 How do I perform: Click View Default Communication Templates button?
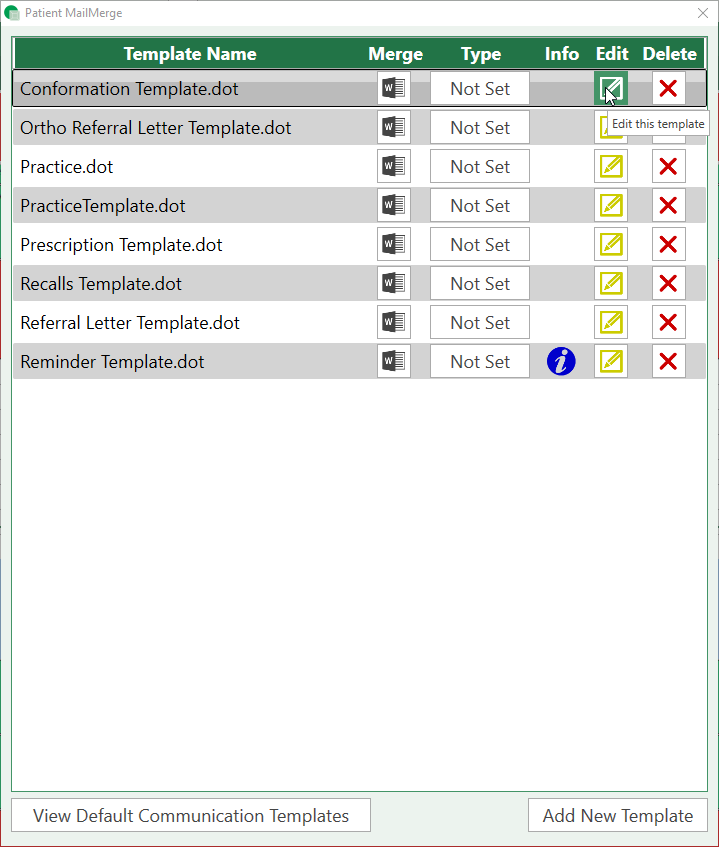pyautogui.click(x=191, y=815)
